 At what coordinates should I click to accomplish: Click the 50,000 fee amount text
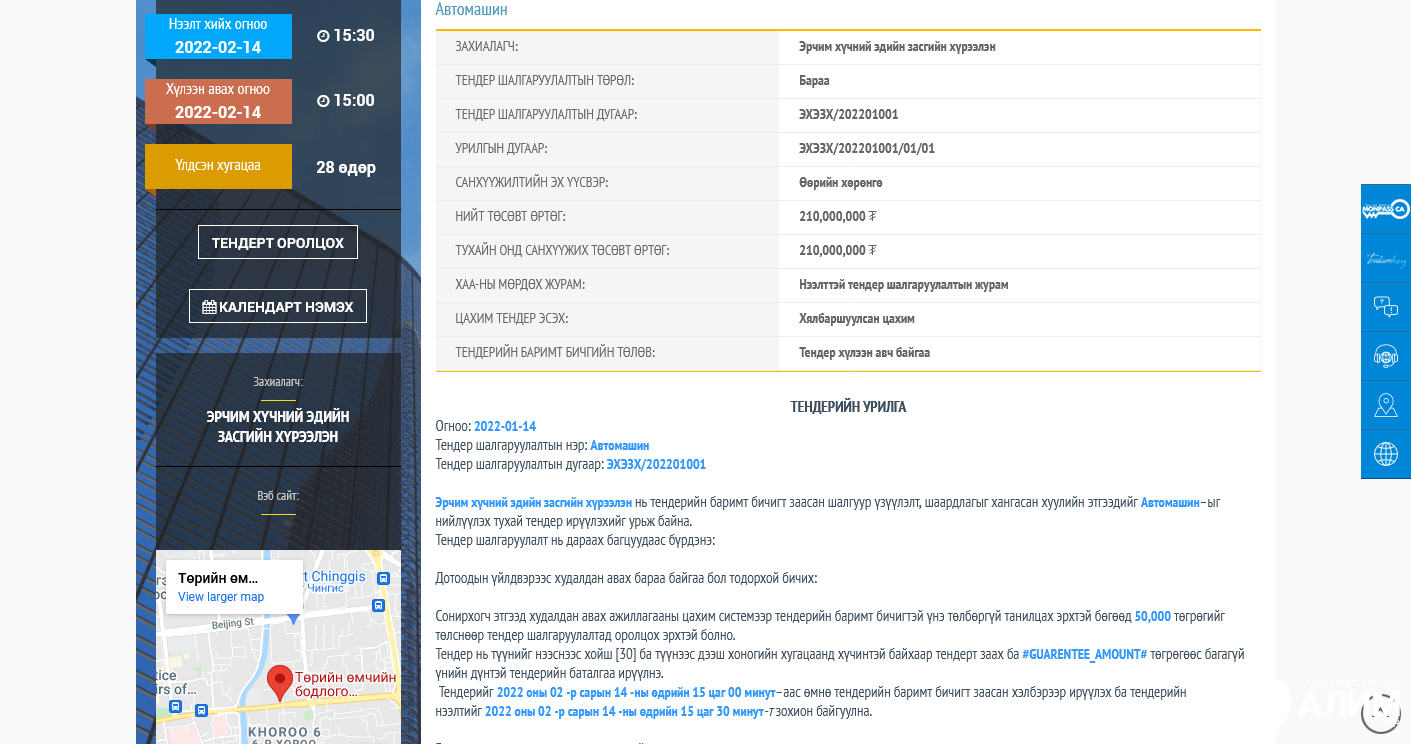click(x=1153, y=616)
